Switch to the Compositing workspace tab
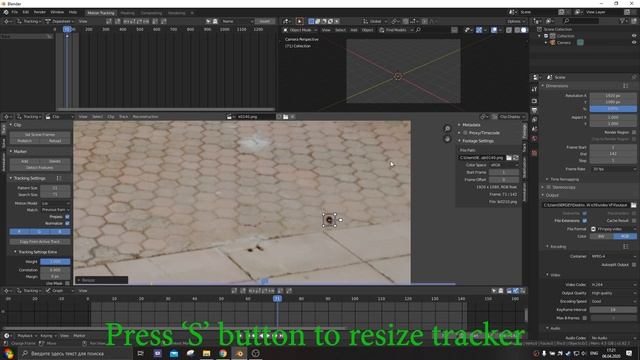This screenshot has width=640, height=360. 151,13
